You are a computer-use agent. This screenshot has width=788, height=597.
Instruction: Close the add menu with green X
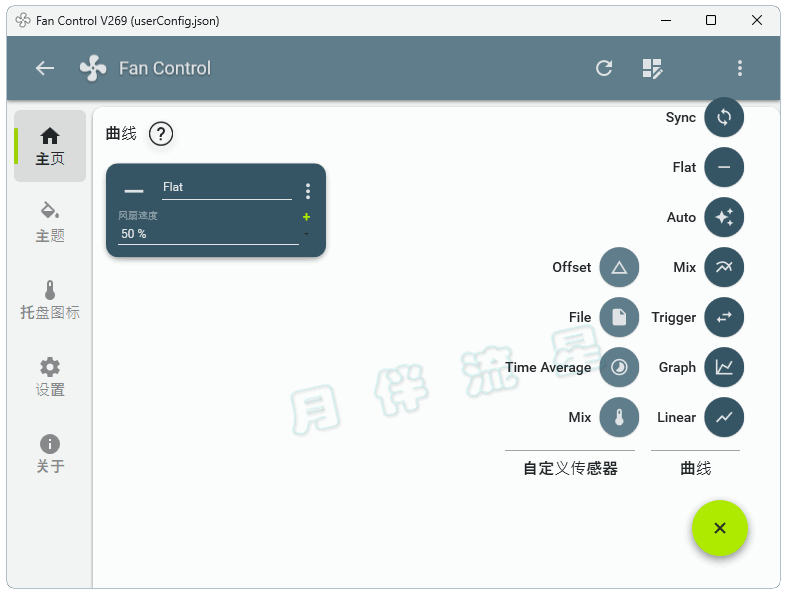pos(720,528)
